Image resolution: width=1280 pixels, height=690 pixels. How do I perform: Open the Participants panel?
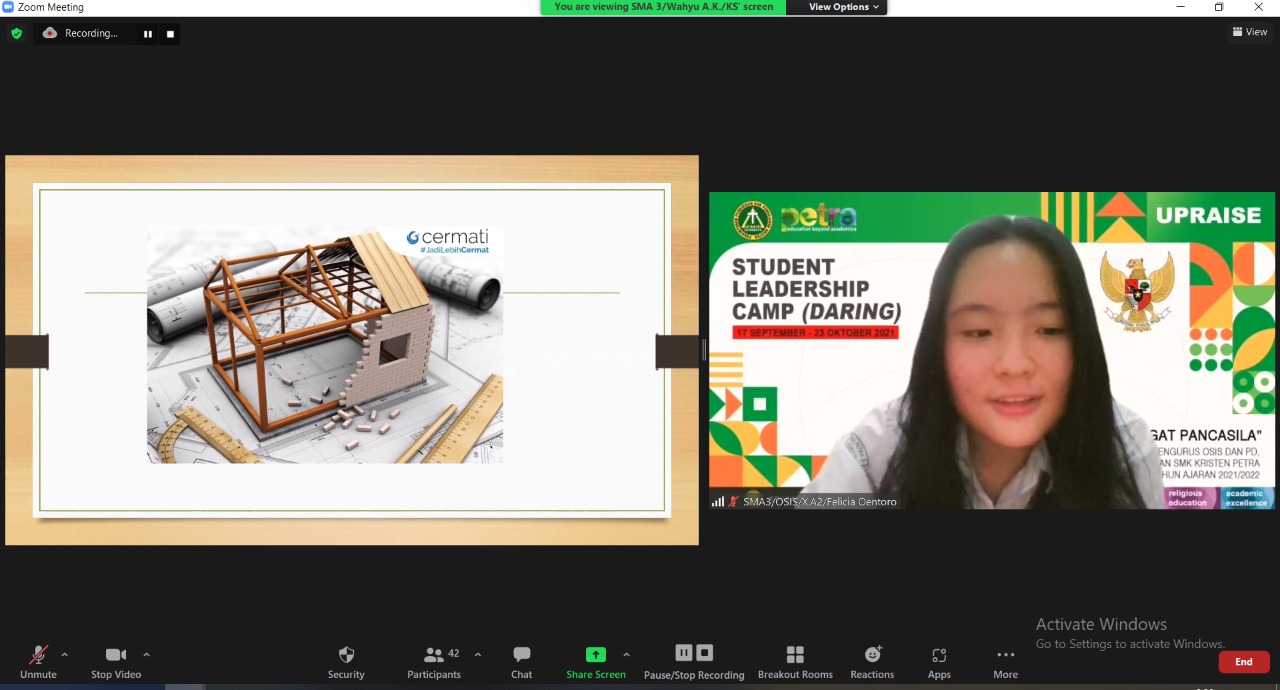point(434,662)
